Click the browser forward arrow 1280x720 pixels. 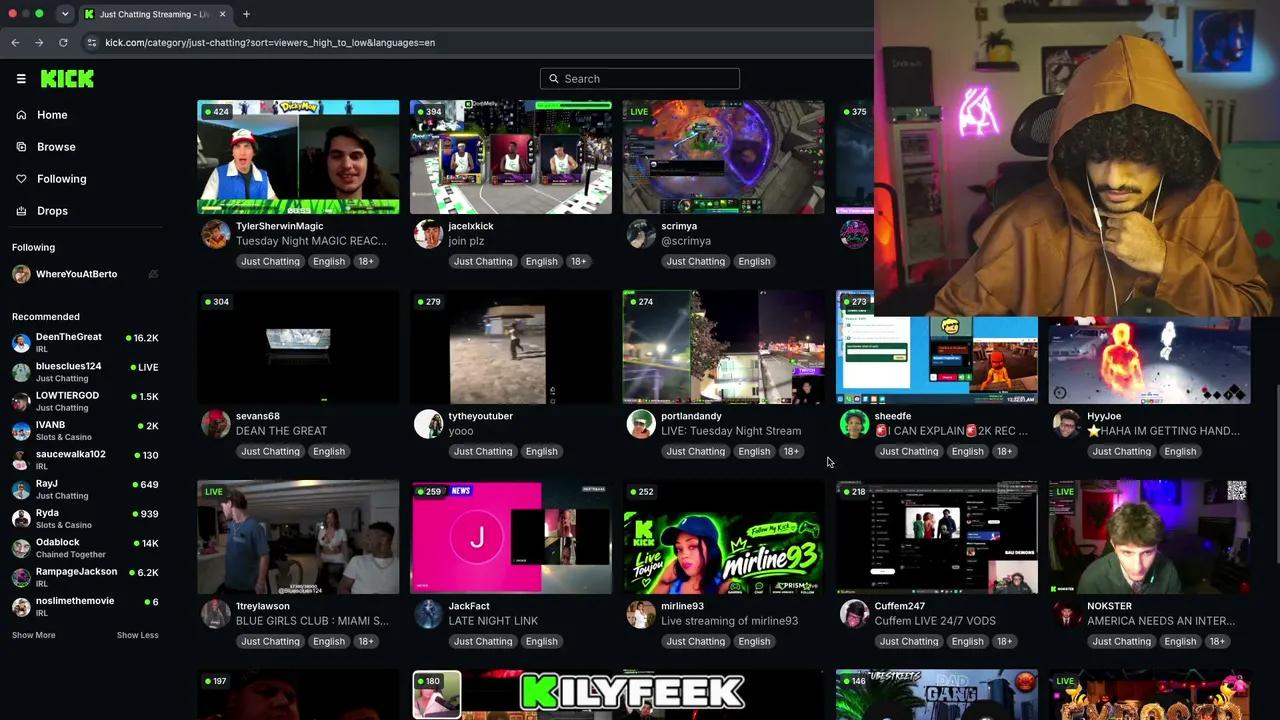tap(39, 43)
